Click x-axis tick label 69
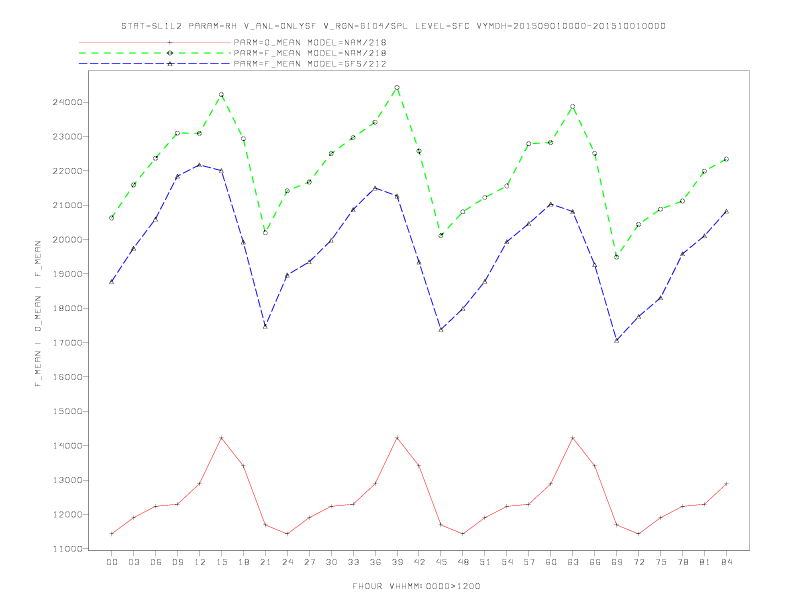Image resolution: width=792 pixels, height=612 pixels. click(x=617, y=562)
